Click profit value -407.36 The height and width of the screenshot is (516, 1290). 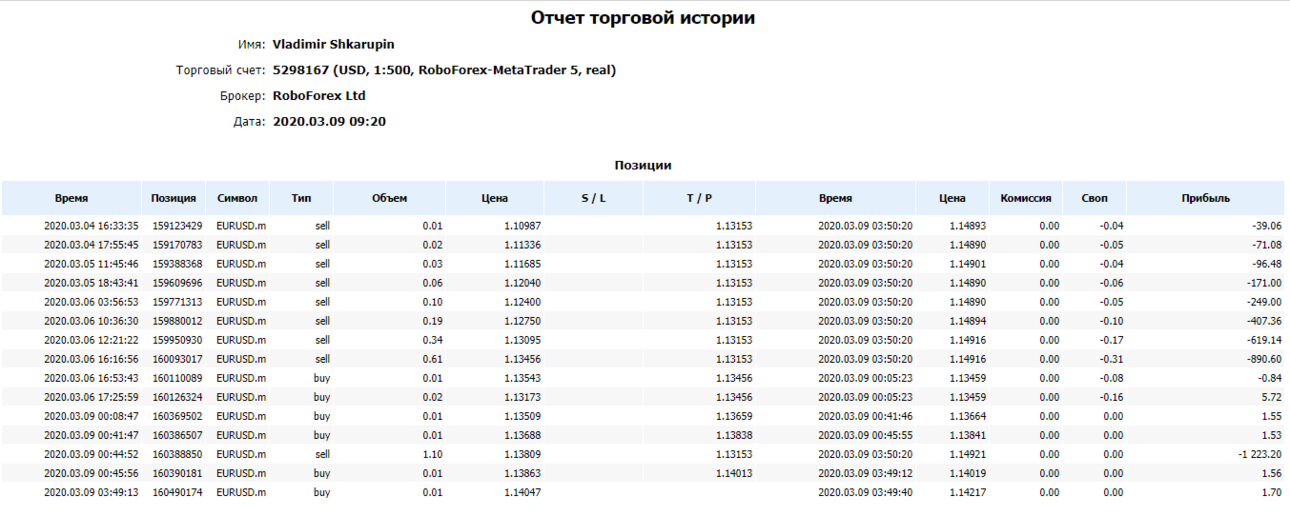1262,321
